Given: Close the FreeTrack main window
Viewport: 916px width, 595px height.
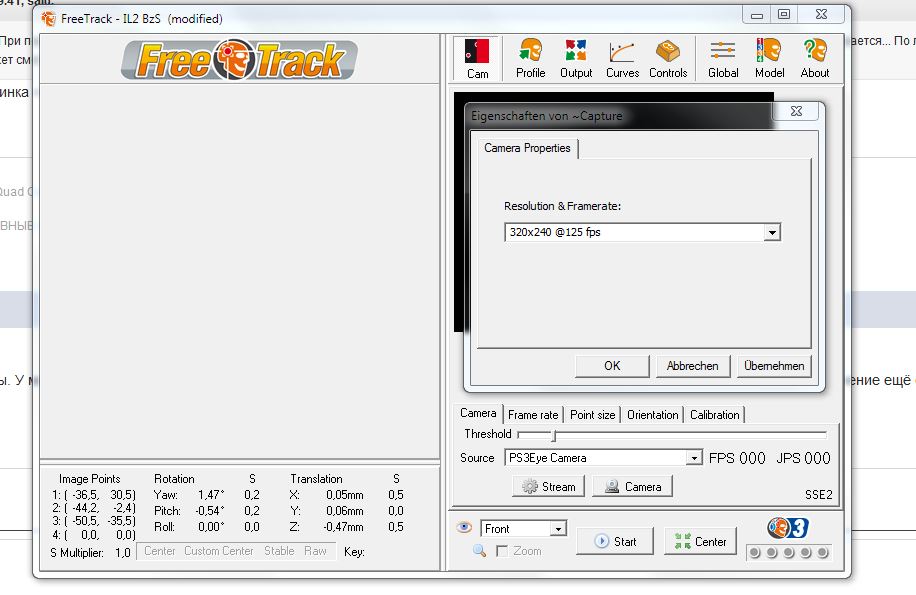Looking at the screenshot, I should pyautogui.click(x=821, y=15).
